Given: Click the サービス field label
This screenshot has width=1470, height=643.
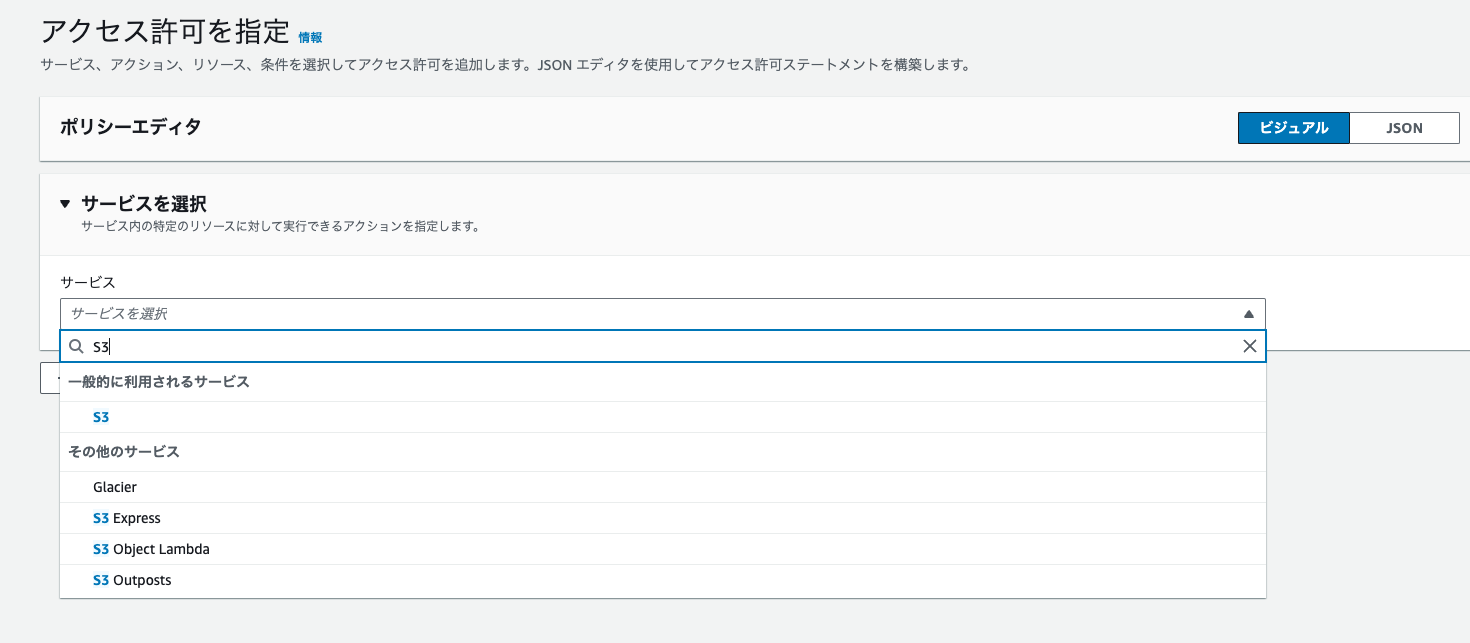Looking at the screenshot, I should pyautogui.click(x=88, y=282).
